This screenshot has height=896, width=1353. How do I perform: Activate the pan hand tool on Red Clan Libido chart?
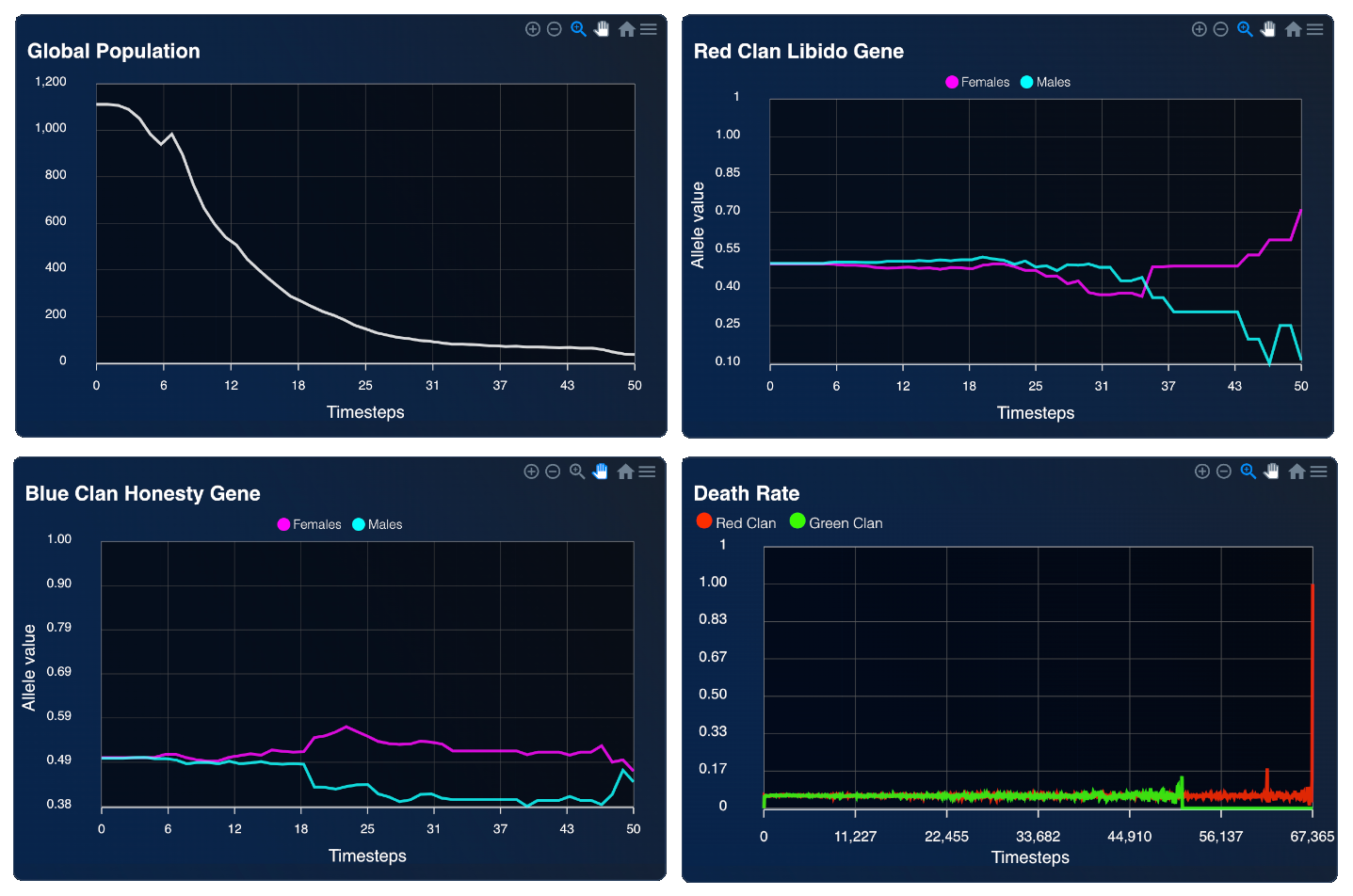pyautogui.click(x=1268, y=29)
